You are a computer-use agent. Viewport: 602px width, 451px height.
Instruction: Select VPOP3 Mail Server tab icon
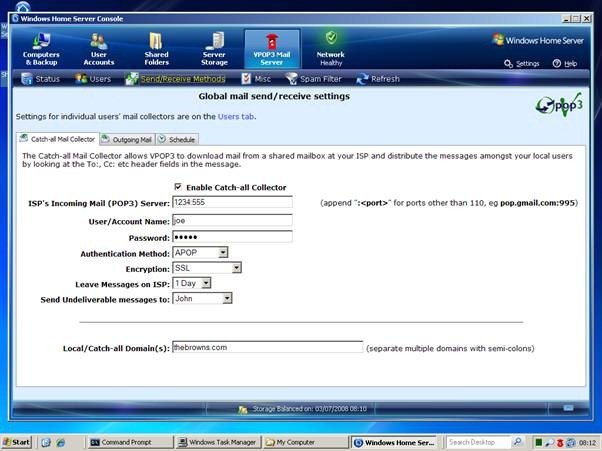(272, 49)
